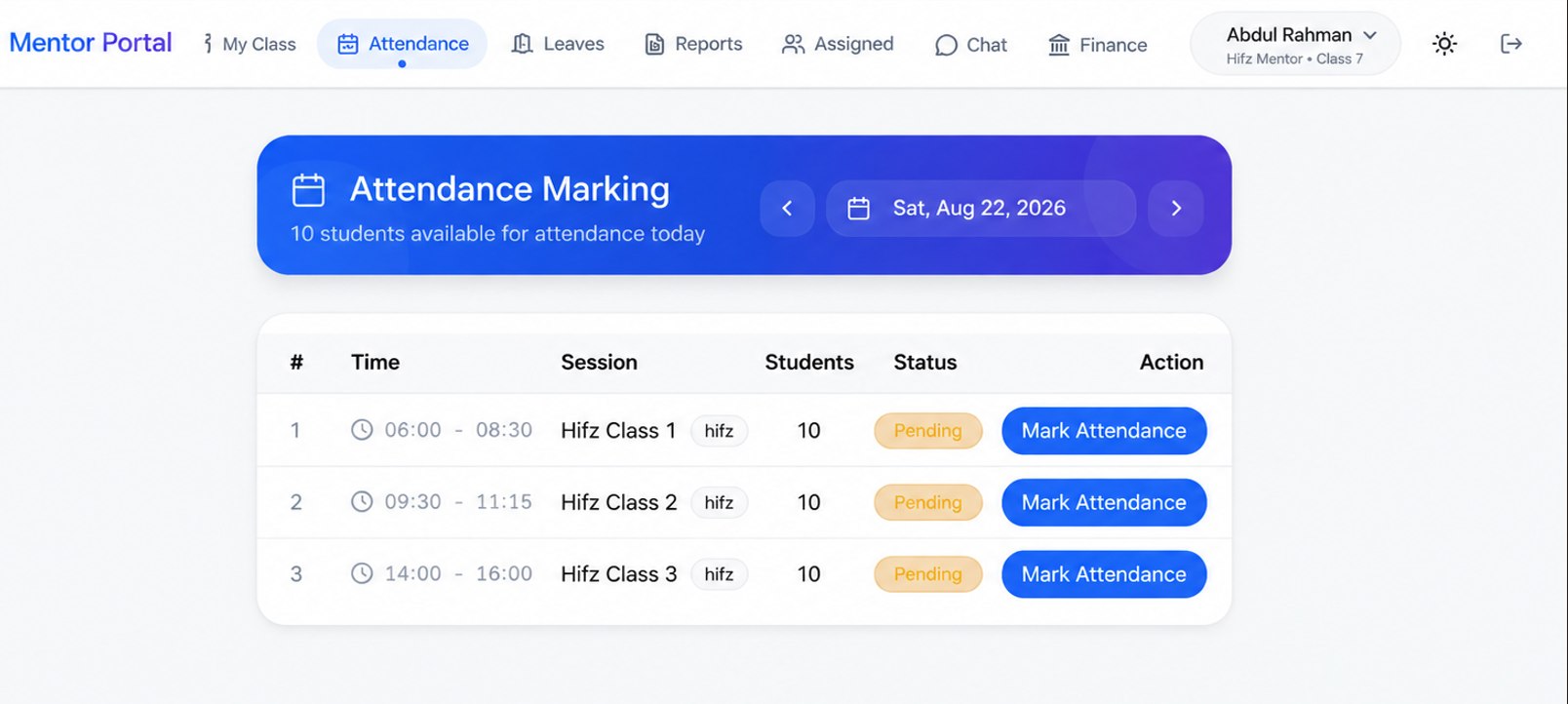Click the calendar icon beside Attendance Marking title

pos(308,189)
